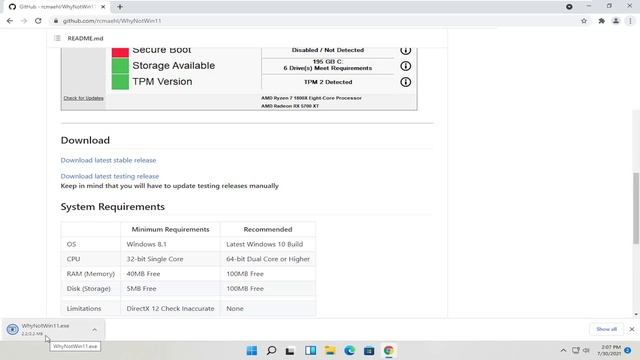Open taskbar Search

pos(271,351)
